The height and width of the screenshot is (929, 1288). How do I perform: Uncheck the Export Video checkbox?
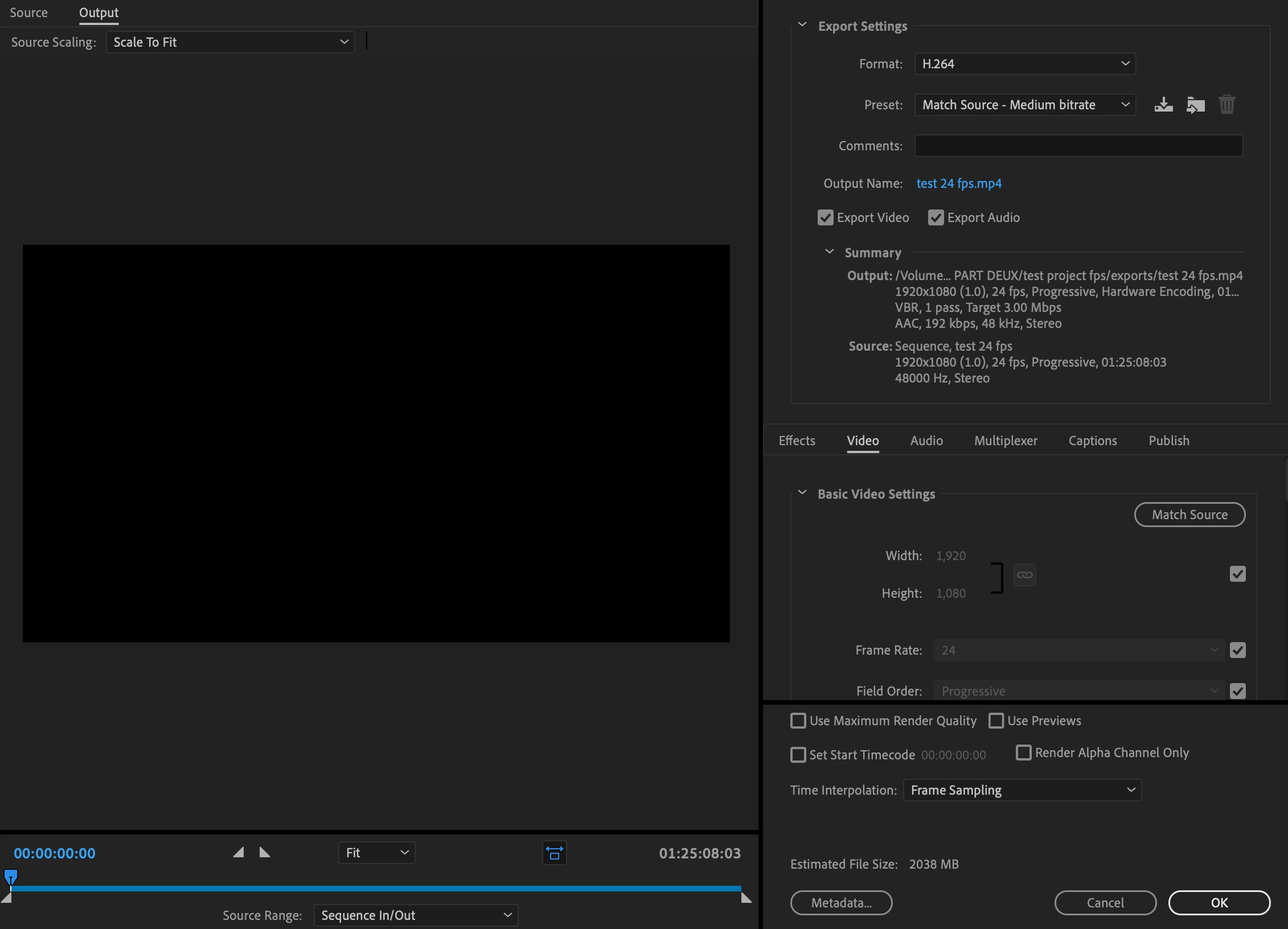825,217
